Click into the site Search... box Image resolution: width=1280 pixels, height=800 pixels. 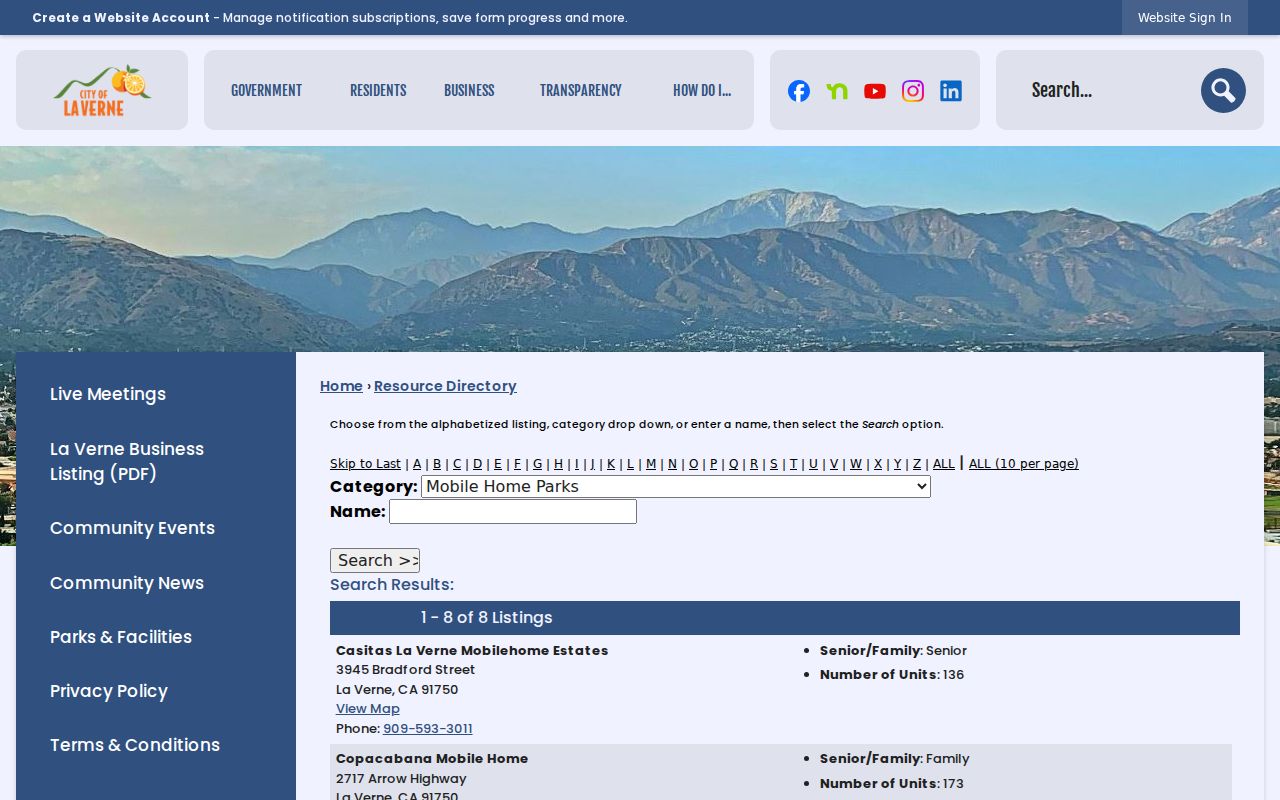pyautogui.click(x=1110, y=90)
